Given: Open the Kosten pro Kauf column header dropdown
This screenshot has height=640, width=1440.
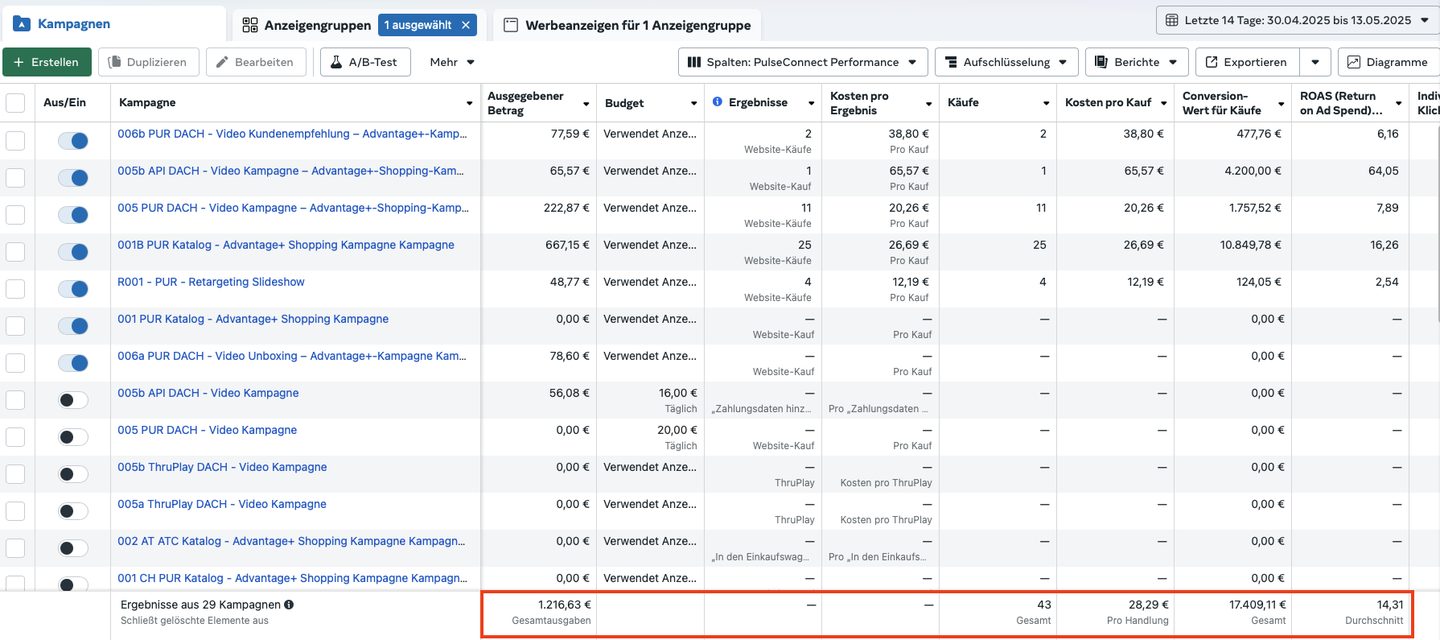Looking at the screenshot, I should pyautogui.click(x=1162, y=103).
